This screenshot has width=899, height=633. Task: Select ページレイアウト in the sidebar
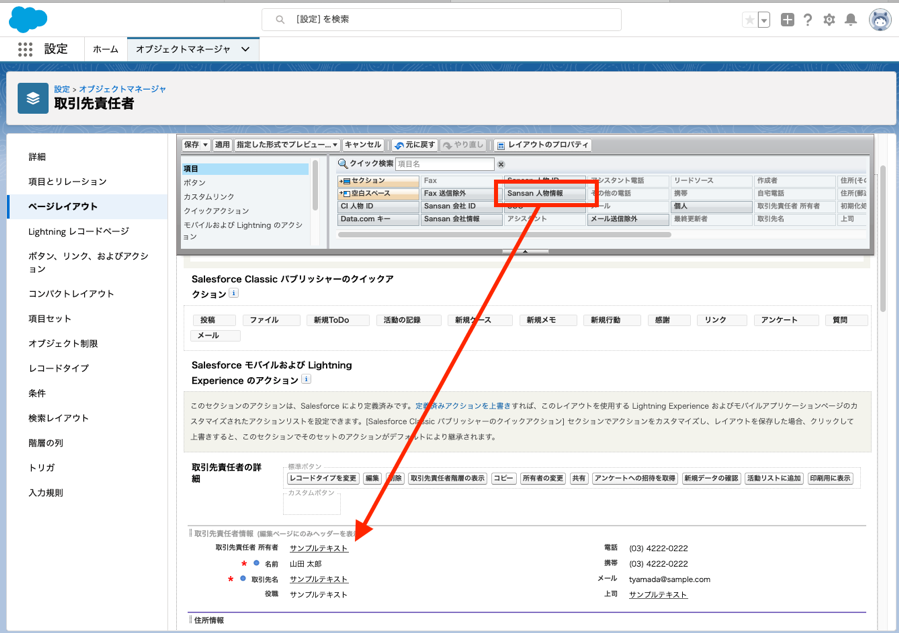tap(88, 206)
